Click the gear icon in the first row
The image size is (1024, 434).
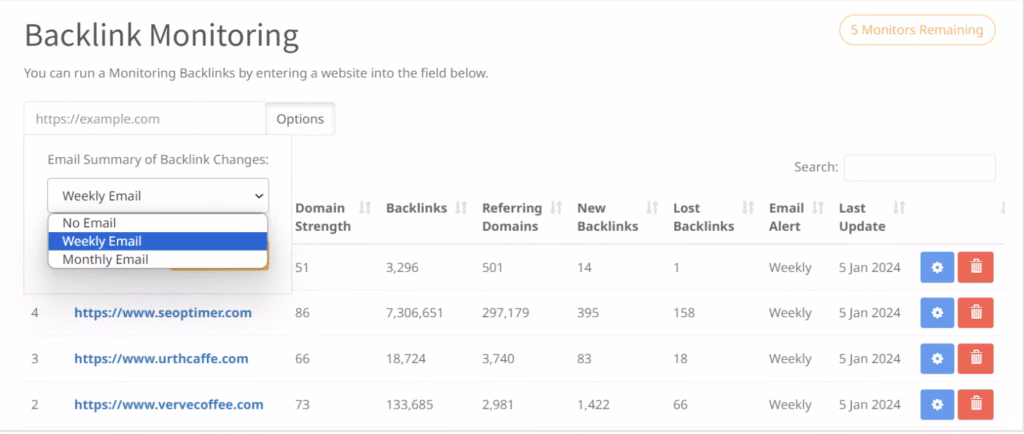coord(937,267)
